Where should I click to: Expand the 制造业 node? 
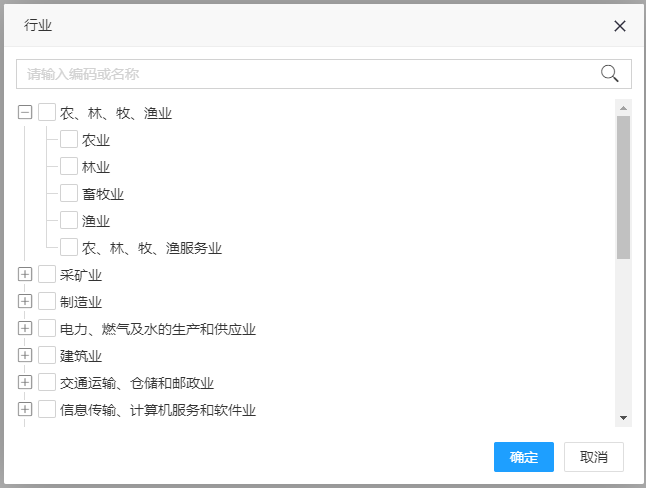[25, 301]
